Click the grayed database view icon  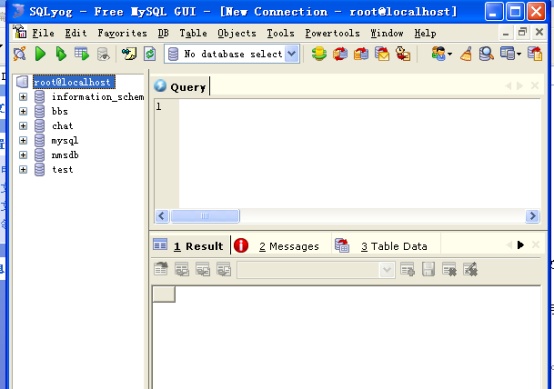coord(103,54)
